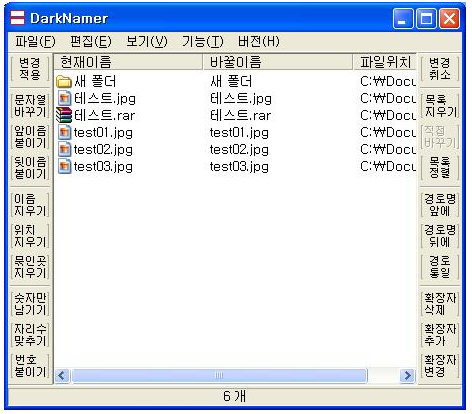Click the 앞이름 붙이기 button

pos(30,137)
